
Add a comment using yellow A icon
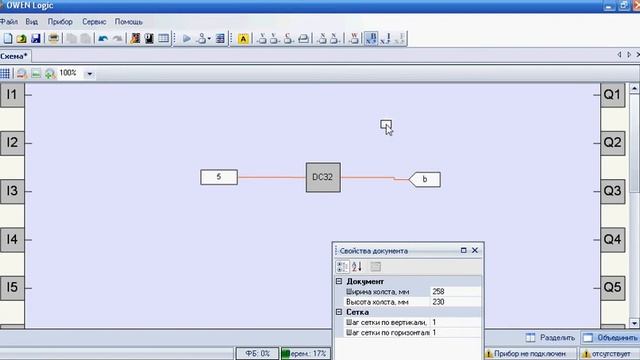pyautogui.click(x=243, y=39)
